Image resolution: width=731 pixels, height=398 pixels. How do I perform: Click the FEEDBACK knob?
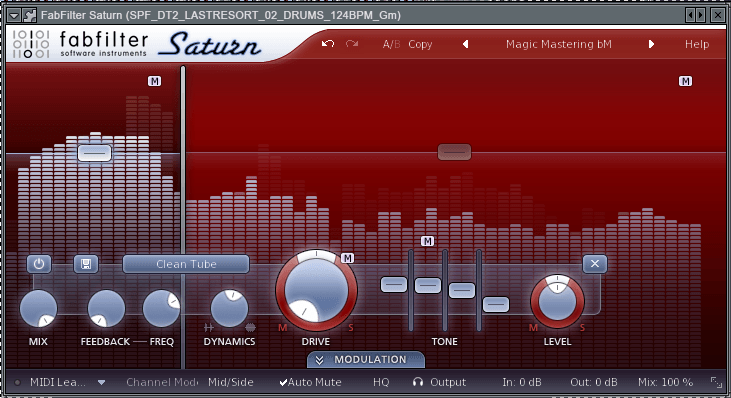tap(106, 309)
